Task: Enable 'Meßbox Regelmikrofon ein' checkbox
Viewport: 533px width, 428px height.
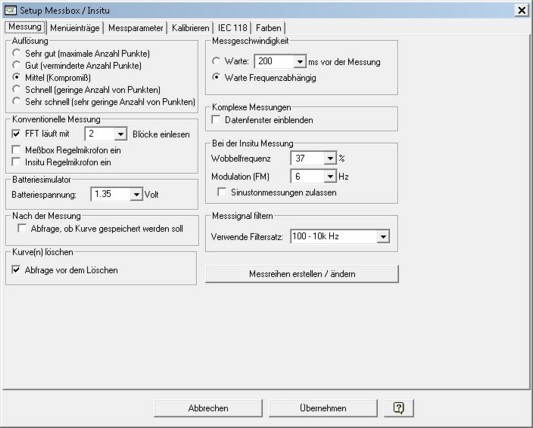Action: point(16,150)
